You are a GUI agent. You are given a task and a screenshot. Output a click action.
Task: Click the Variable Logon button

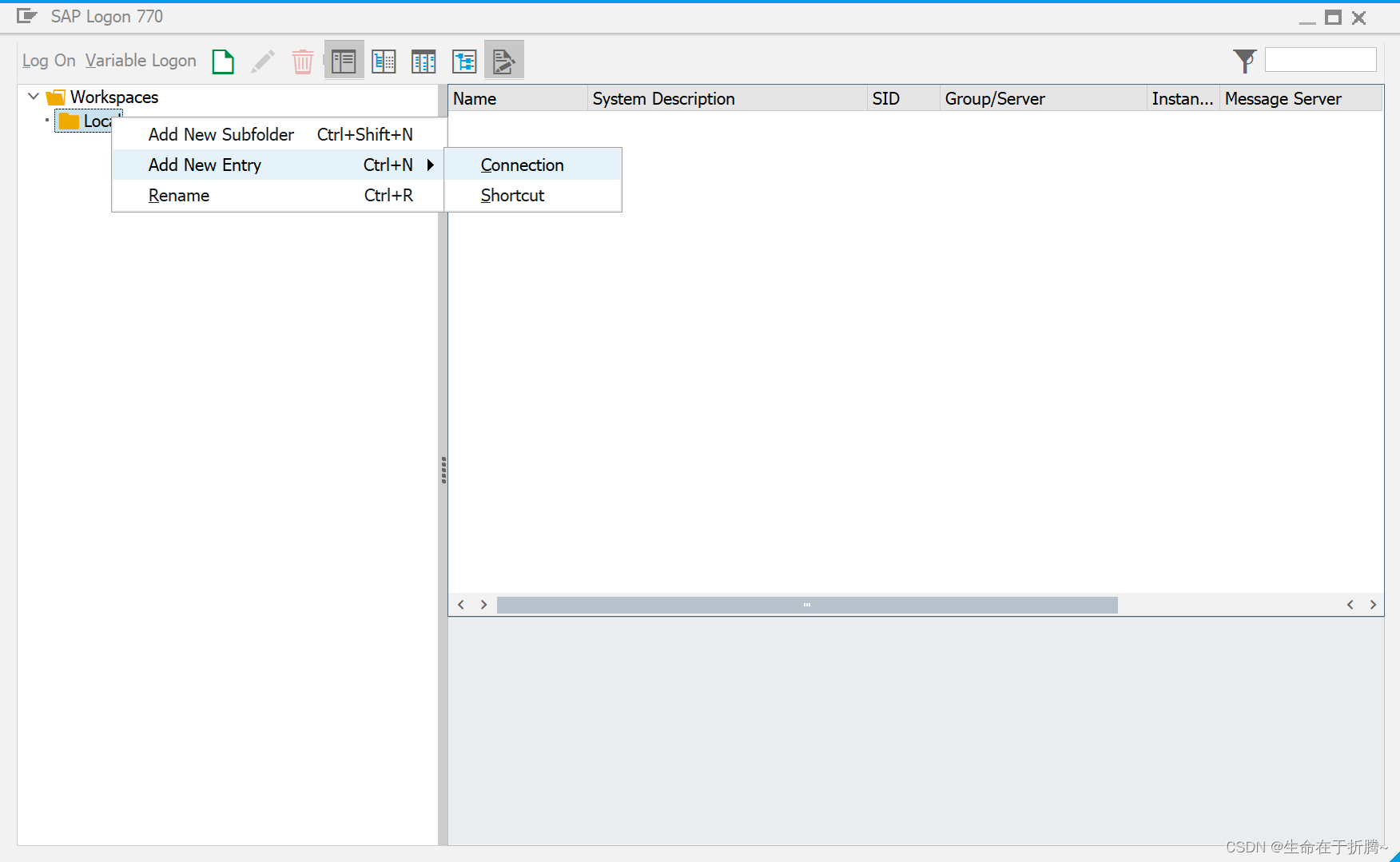(x=141, y=61)
